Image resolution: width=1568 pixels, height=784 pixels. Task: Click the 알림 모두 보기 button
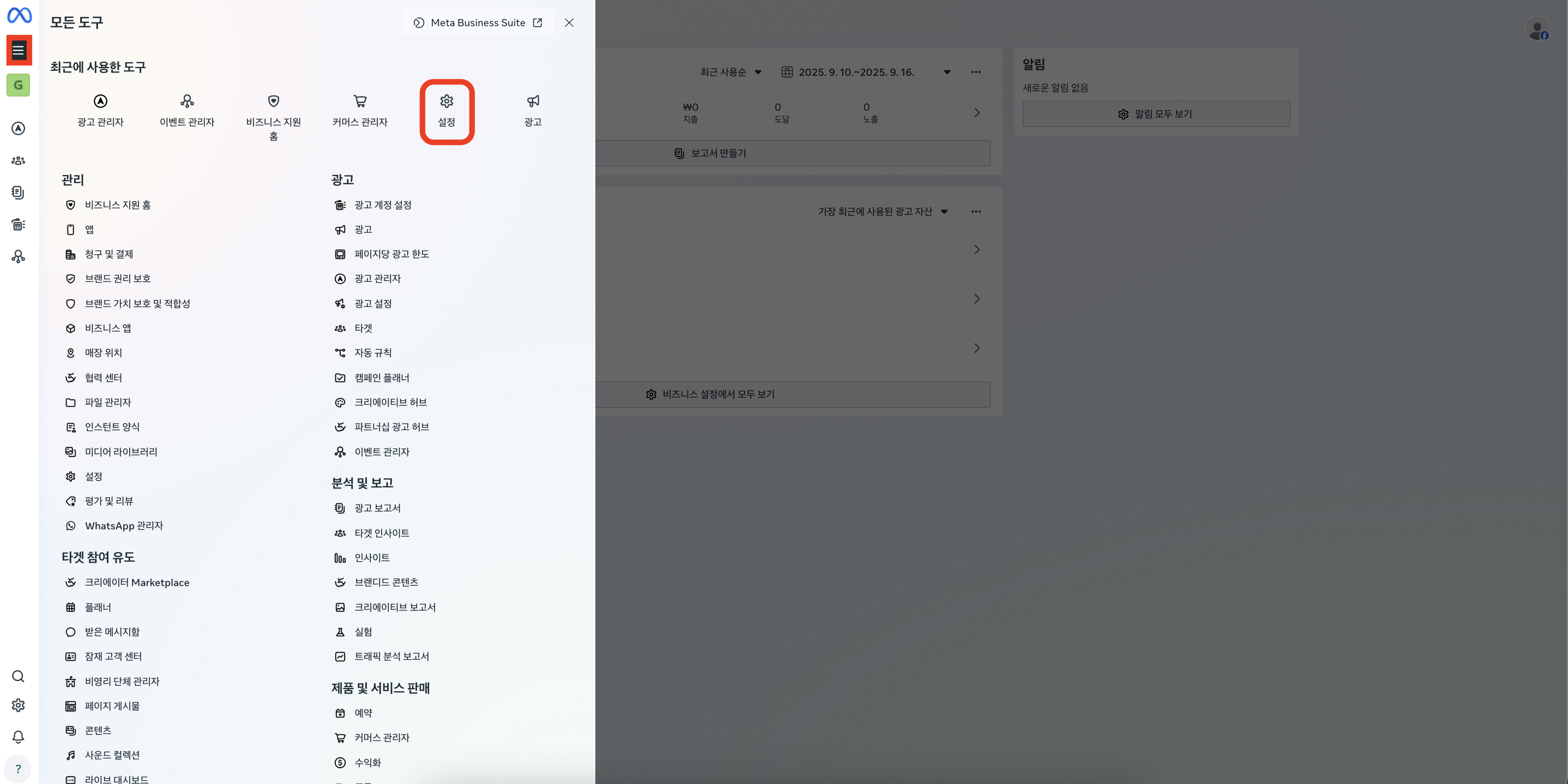coord(1155,114)
